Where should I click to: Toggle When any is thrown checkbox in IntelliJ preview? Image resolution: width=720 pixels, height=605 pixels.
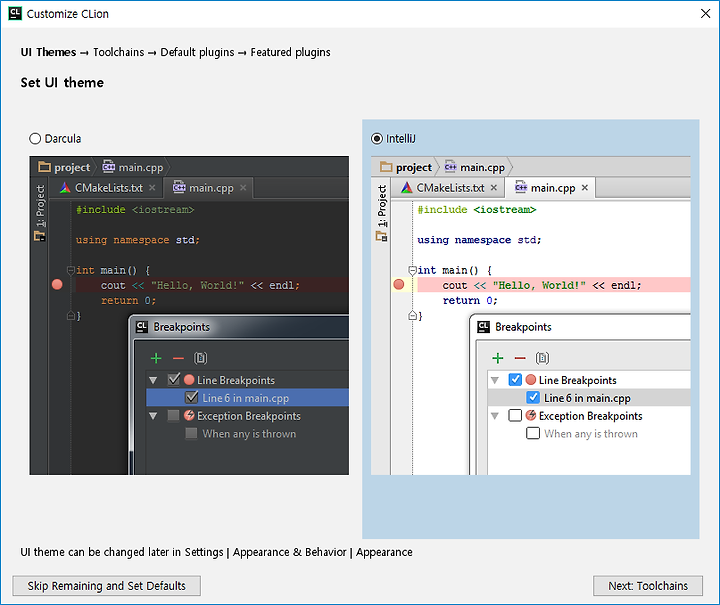pyautogui.click(x=533, y=433)
